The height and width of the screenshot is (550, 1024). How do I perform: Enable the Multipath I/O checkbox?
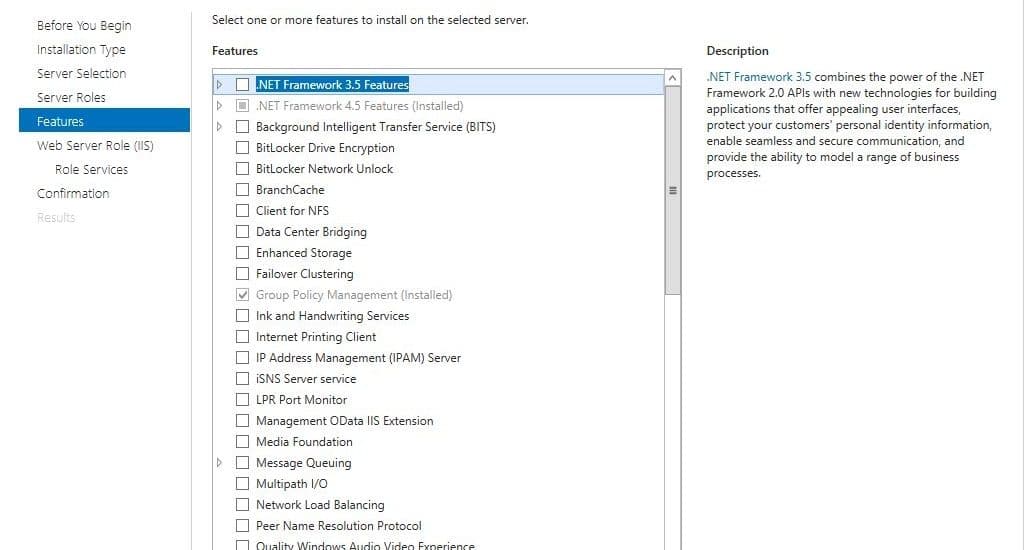242,483
